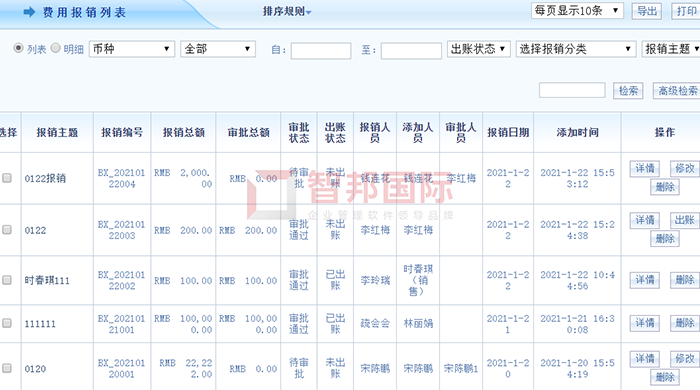The width and height of the screenshot is (700, 390).
Task: Click the search keyword input box
Action: point(572,90)
